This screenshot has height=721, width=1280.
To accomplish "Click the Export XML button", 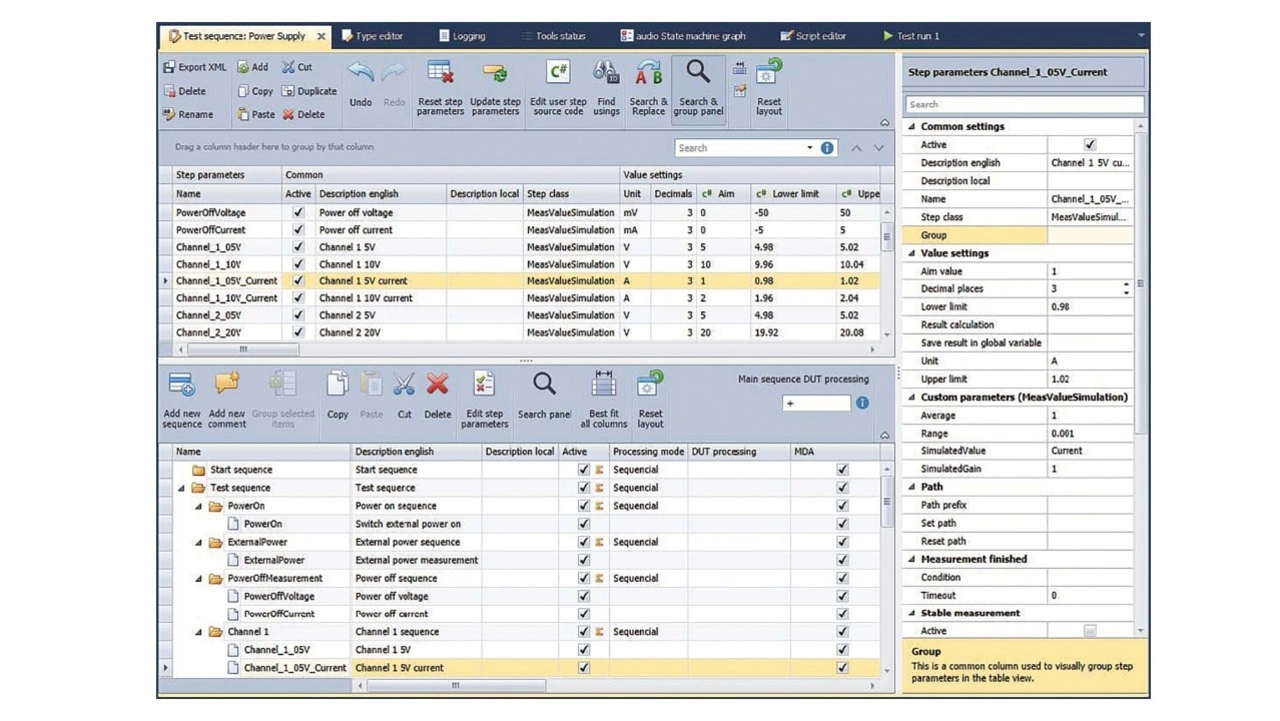I will point(195,67).
